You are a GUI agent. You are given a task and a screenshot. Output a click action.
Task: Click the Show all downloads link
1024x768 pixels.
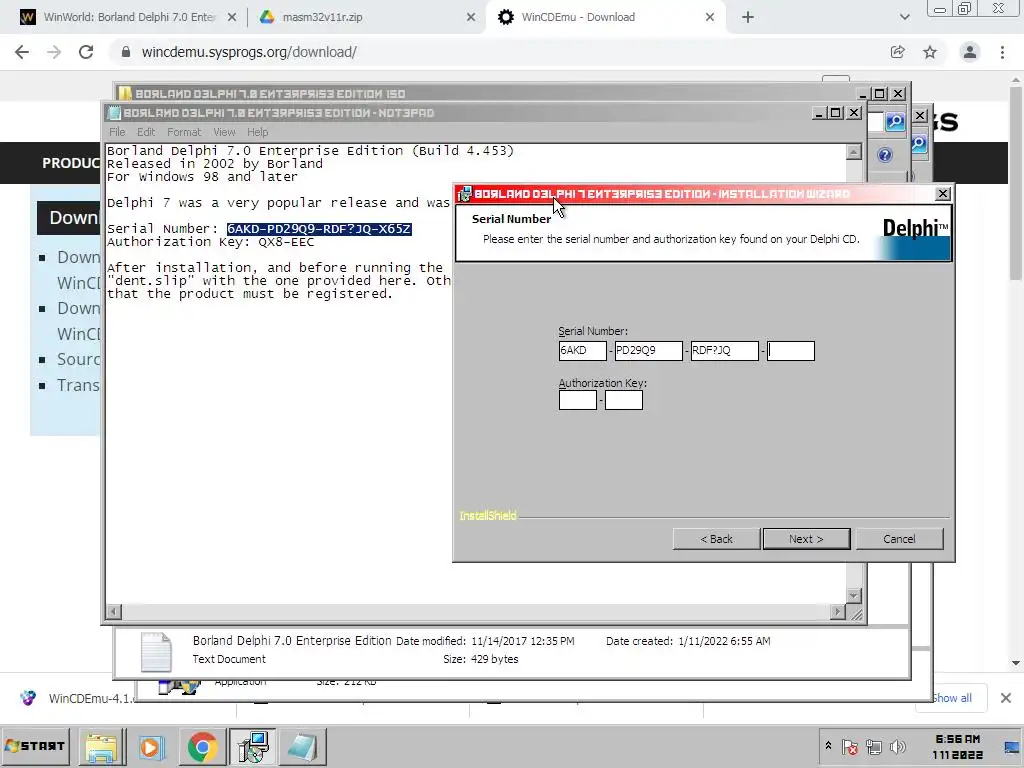[952, 698]
